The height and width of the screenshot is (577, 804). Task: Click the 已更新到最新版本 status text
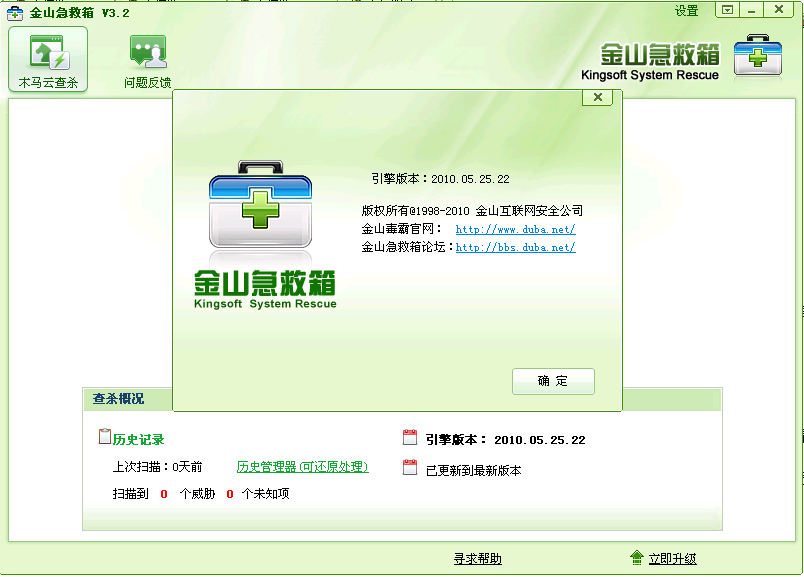pyautogui.click(x=473, y=470)
